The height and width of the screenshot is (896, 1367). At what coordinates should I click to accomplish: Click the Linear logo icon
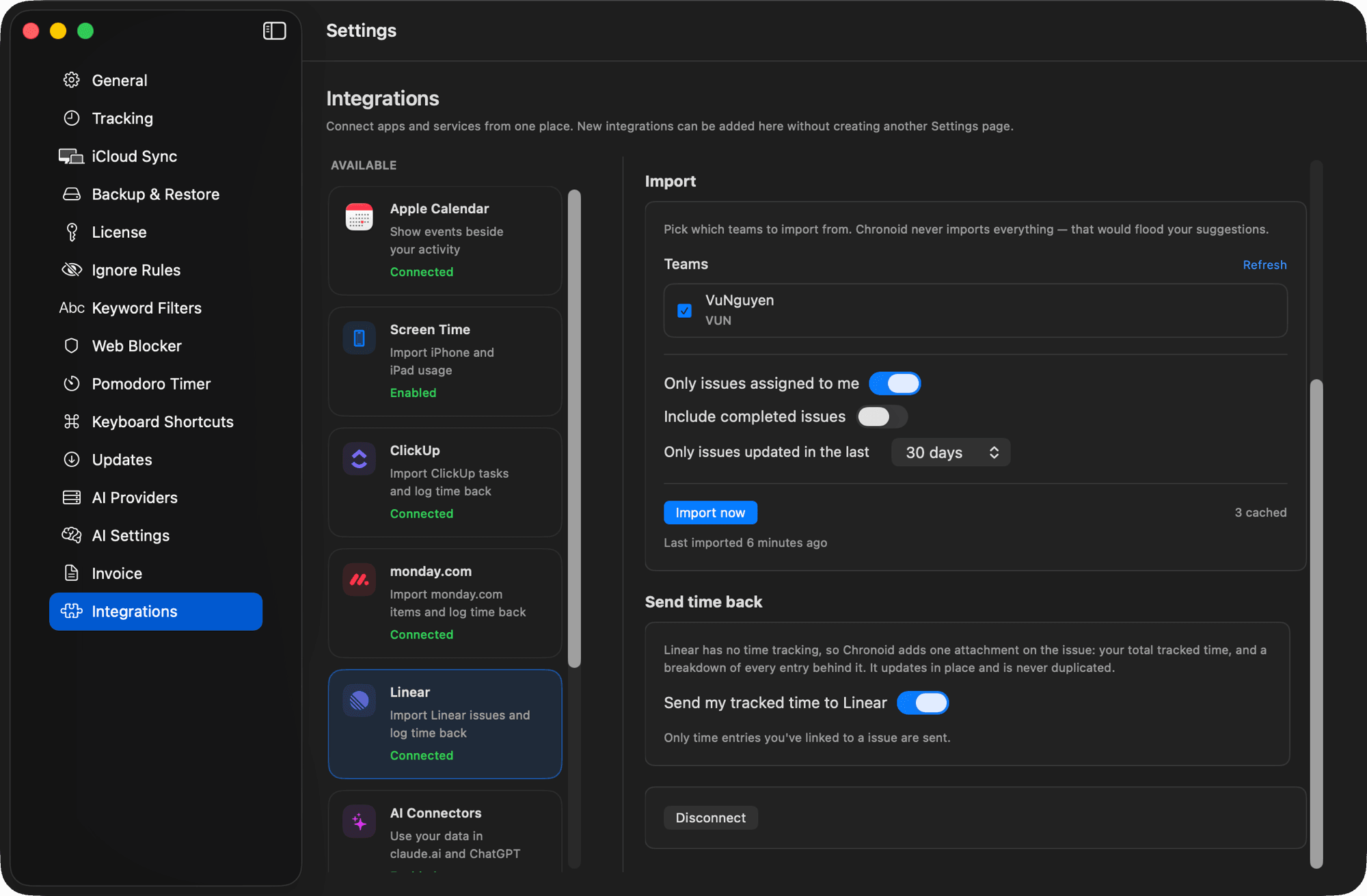[360, 701]
